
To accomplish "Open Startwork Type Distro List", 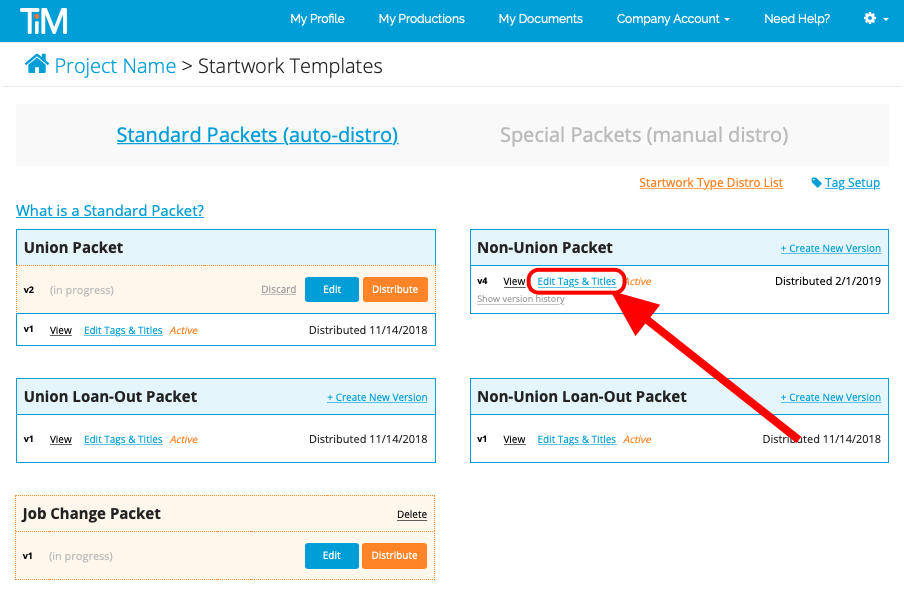I will [711, 183].
